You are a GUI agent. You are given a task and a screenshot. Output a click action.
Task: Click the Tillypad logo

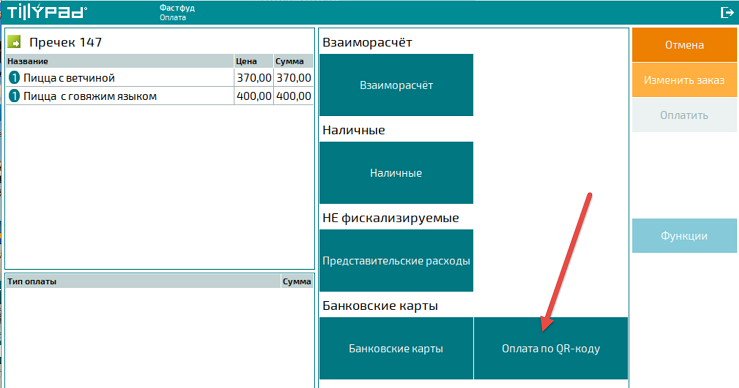coord(47,12)
